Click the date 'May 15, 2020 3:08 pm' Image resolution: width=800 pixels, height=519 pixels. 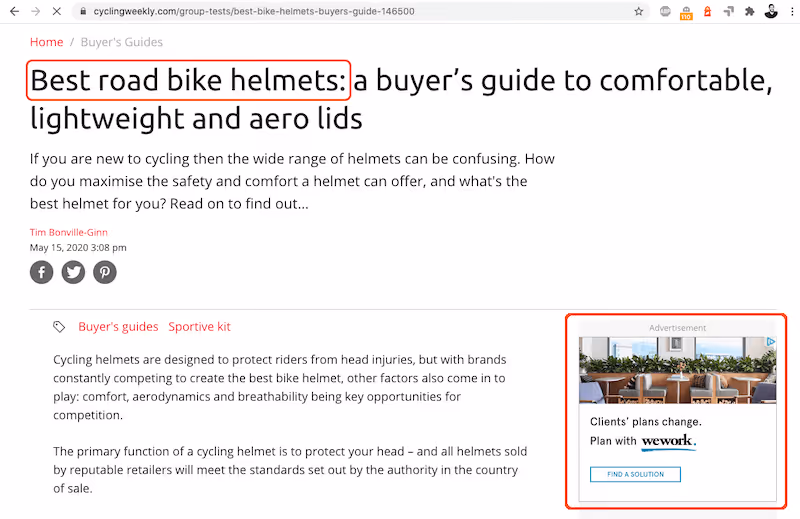point(78,248)
